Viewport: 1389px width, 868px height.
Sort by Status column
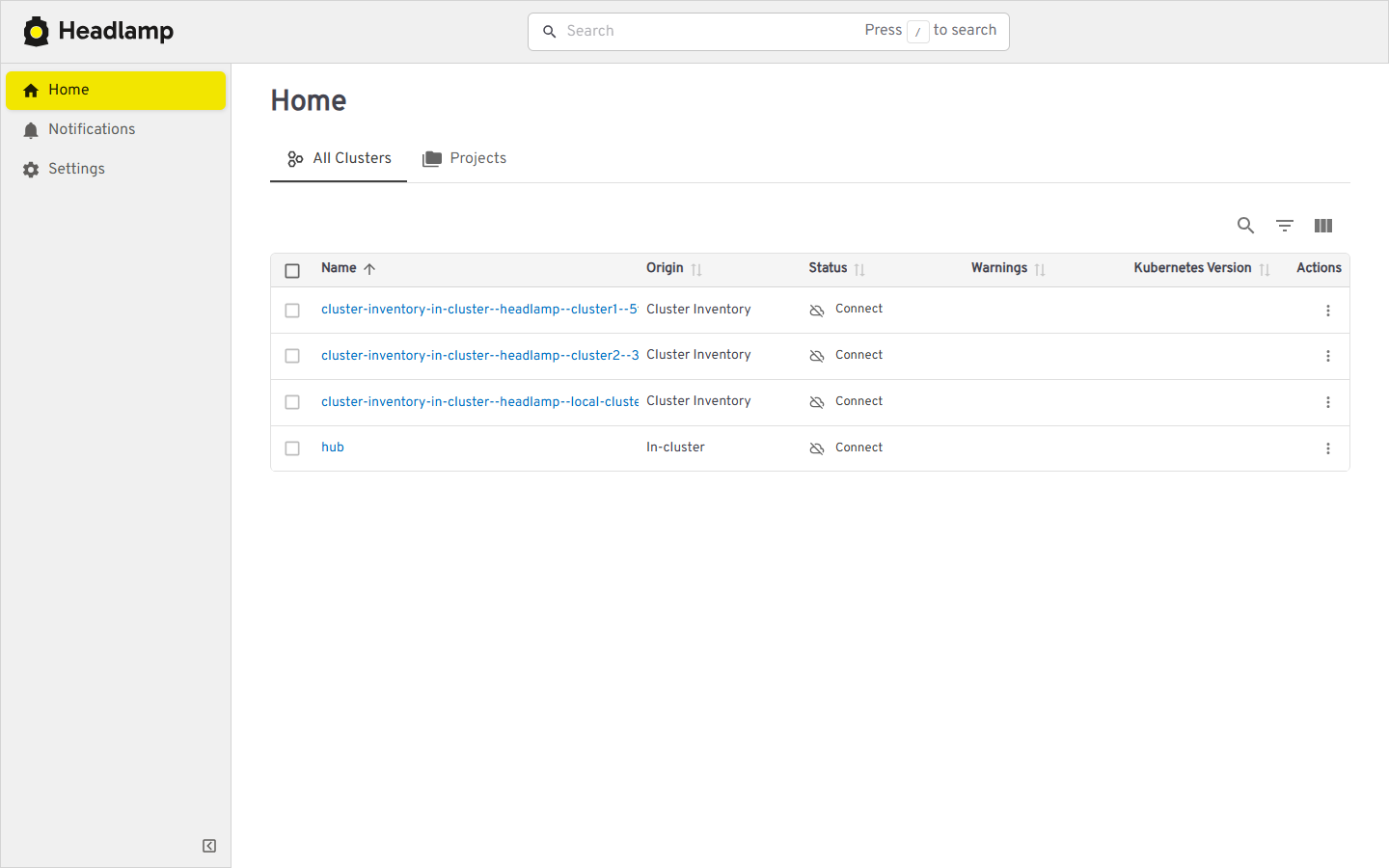(859, 270)
